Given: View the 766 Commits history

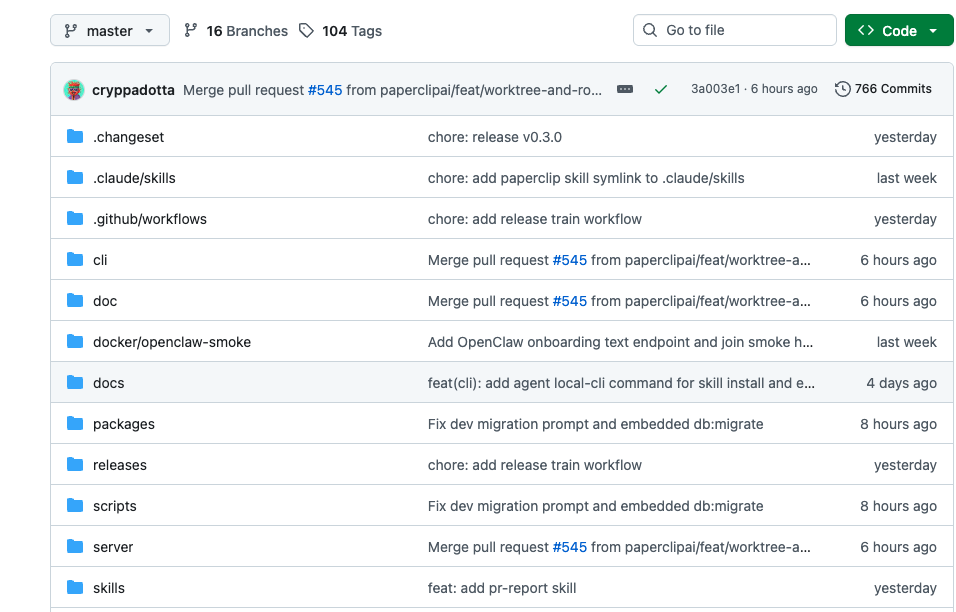Looking at the screenshot, I should pyautogui.click(x=893, y=88).
